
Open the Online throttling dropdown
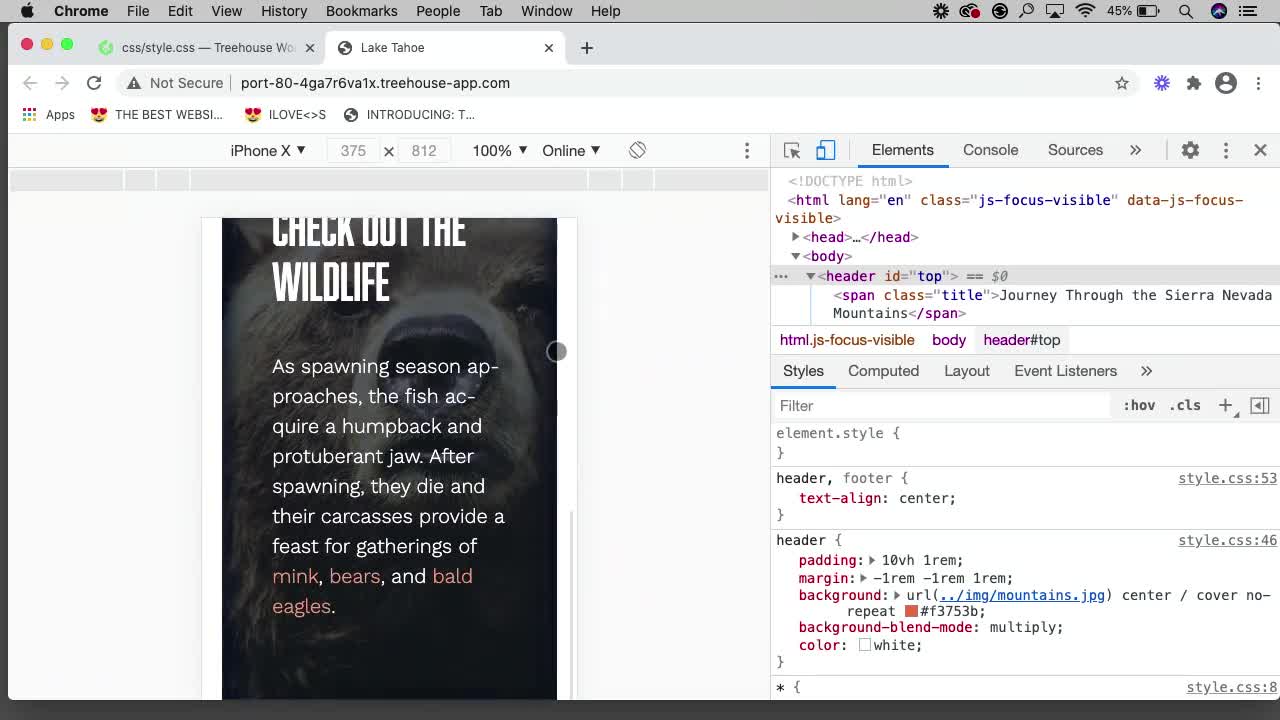click(x=570, y=150)
